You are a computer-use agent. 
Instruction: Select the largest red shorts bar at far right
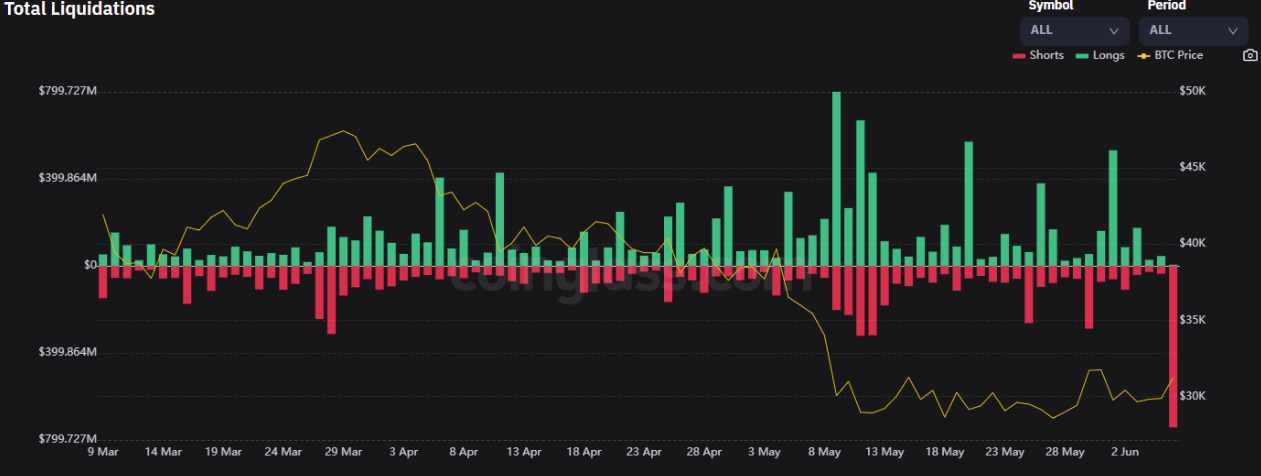coord(1172,346)
